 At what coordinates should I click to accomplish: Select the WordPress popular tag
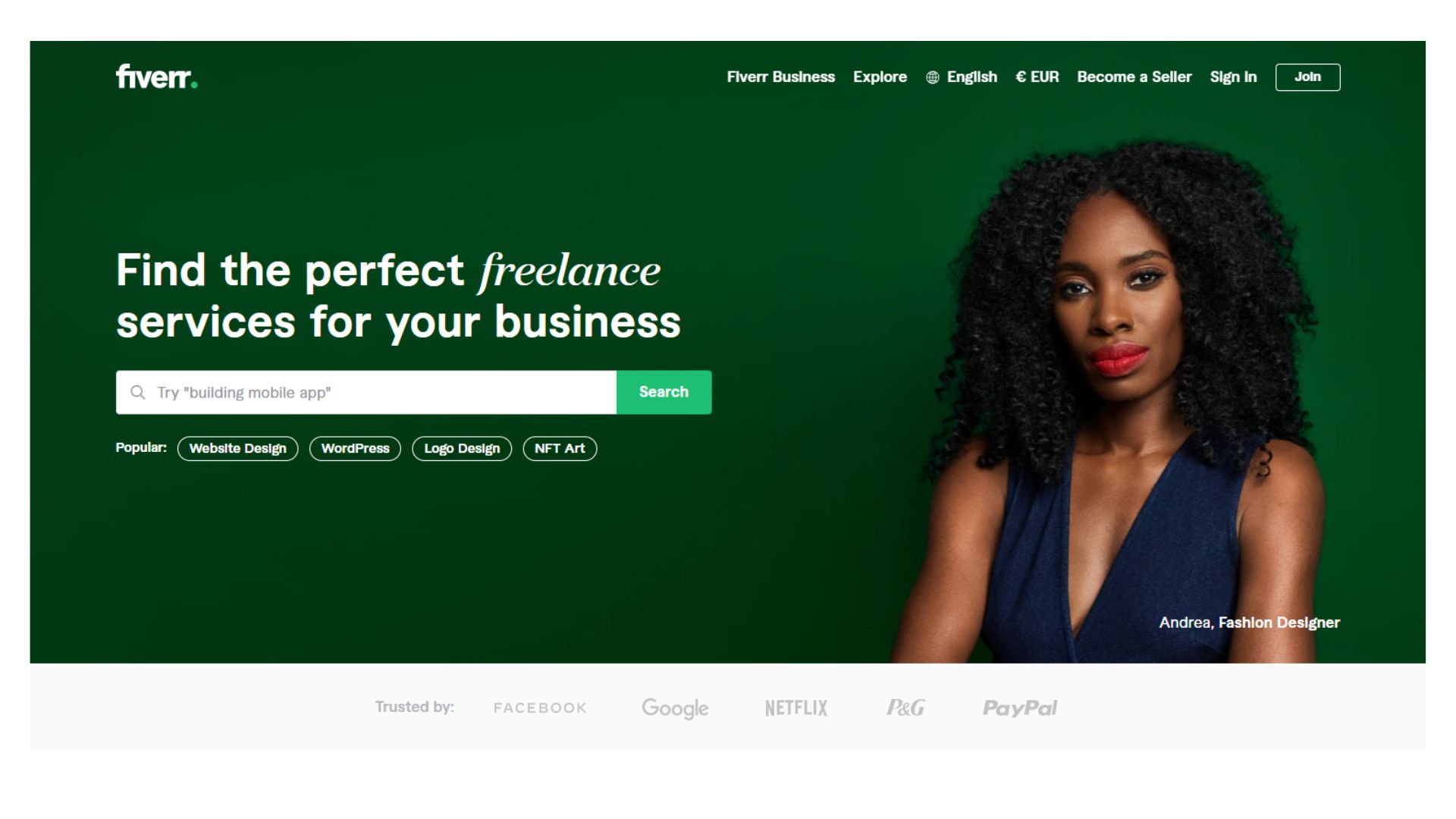click(355, 448)
